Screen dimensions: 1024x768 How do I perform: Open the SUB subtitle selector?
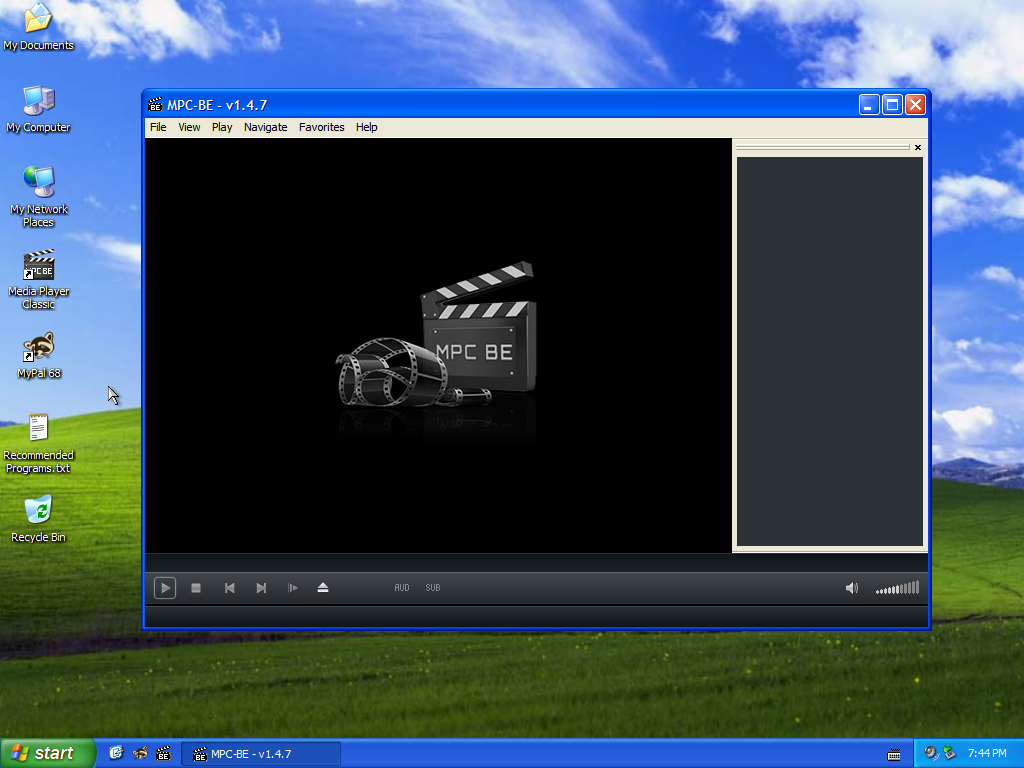click(433, 588)
